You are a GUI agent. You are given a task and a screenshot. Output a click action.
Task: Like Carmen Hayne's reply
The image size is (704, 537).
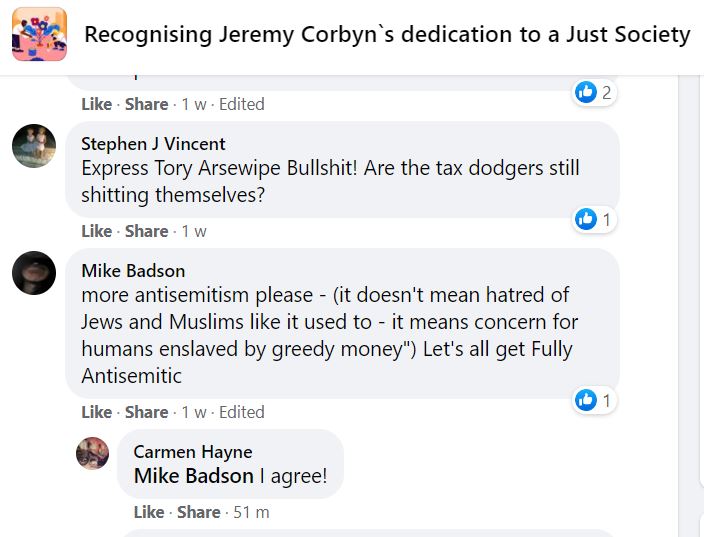click(x=148, y=512)
